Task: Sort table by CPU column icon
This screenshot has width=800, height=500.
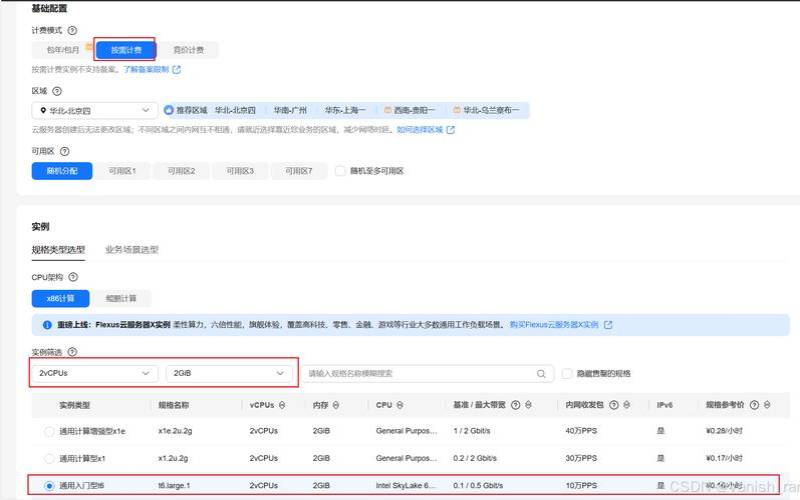Action: click(399, 405)
